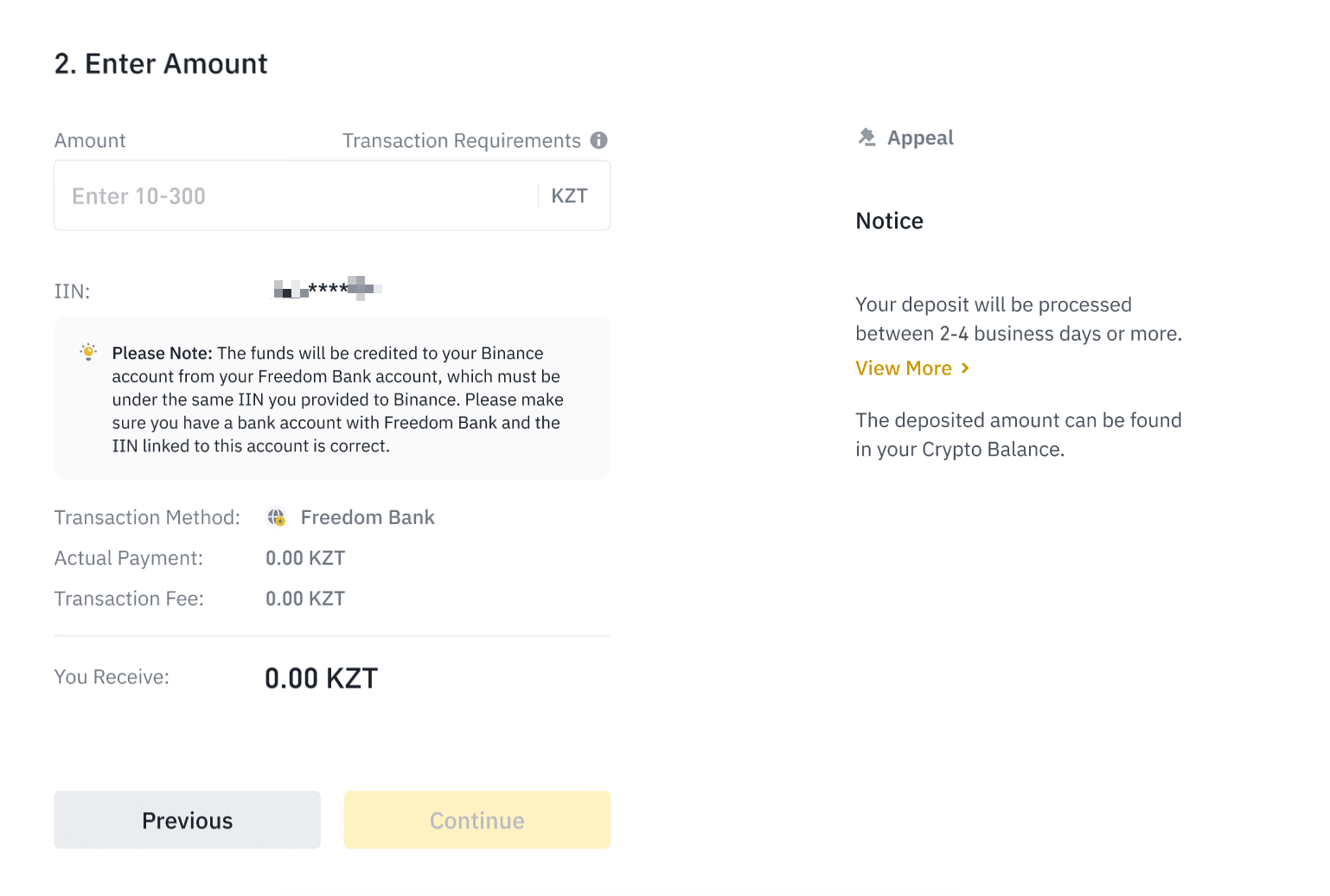Click the Transaction Fee 0.00 KZT value

305,598
